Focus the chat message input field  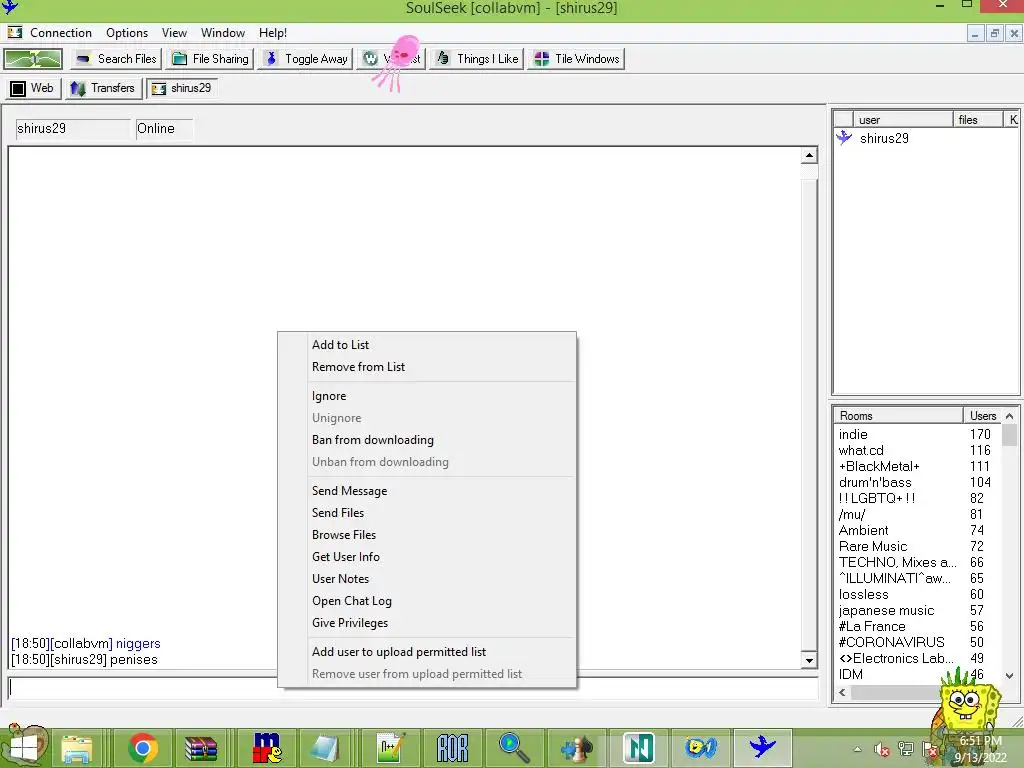pos(413,688)
